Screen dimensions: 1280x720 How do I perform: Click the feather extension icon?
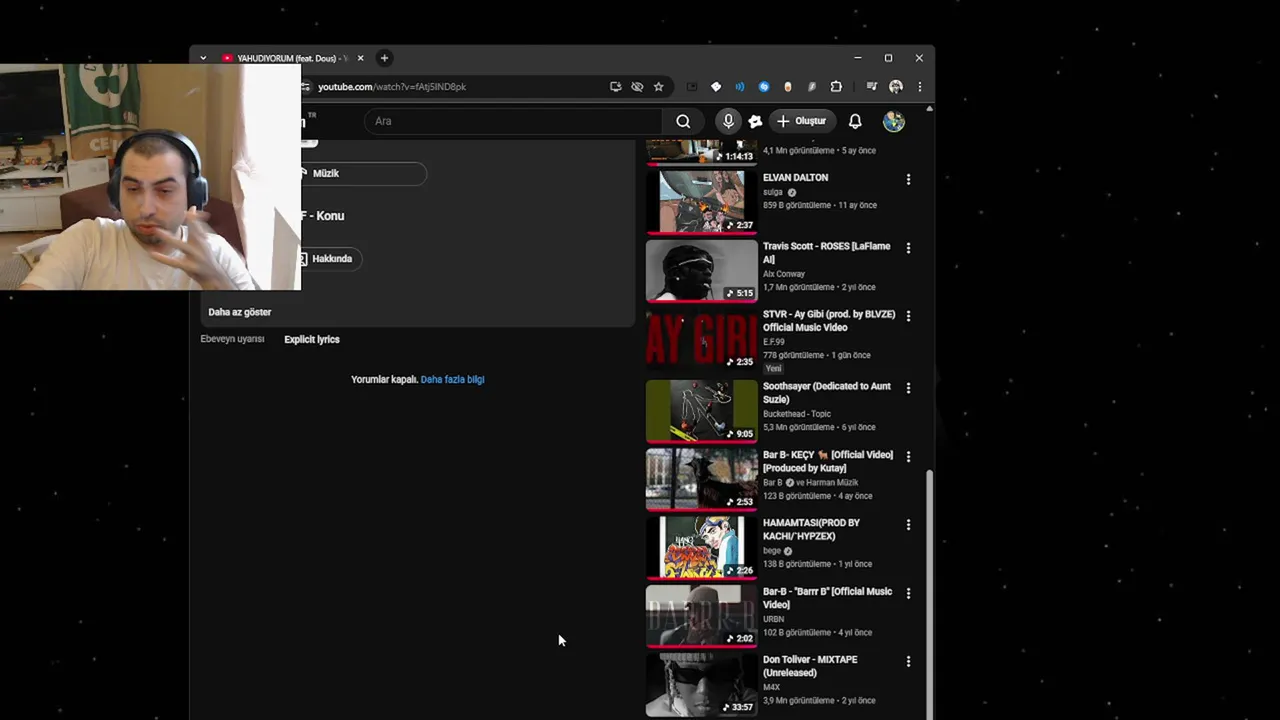(812, 87)
